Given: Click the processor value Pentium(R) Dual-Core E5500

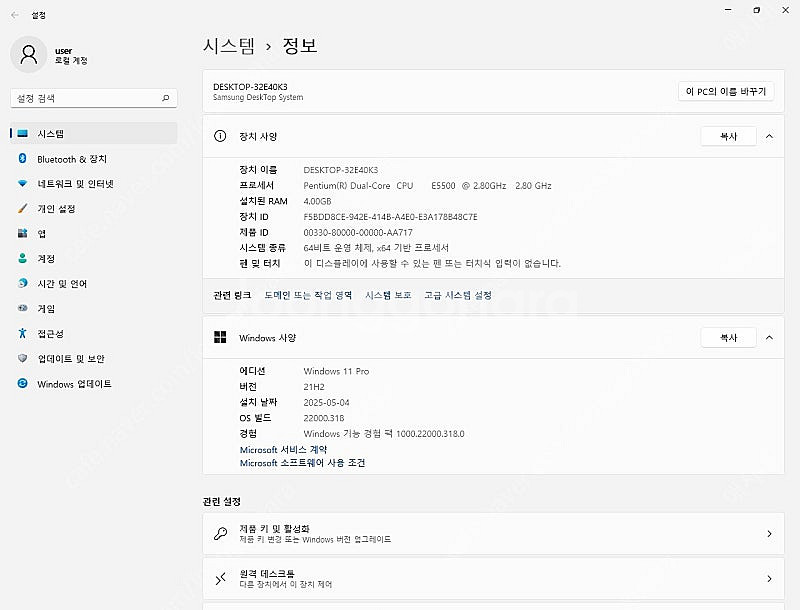Looking at the screenshot, I should coord(427,186).
